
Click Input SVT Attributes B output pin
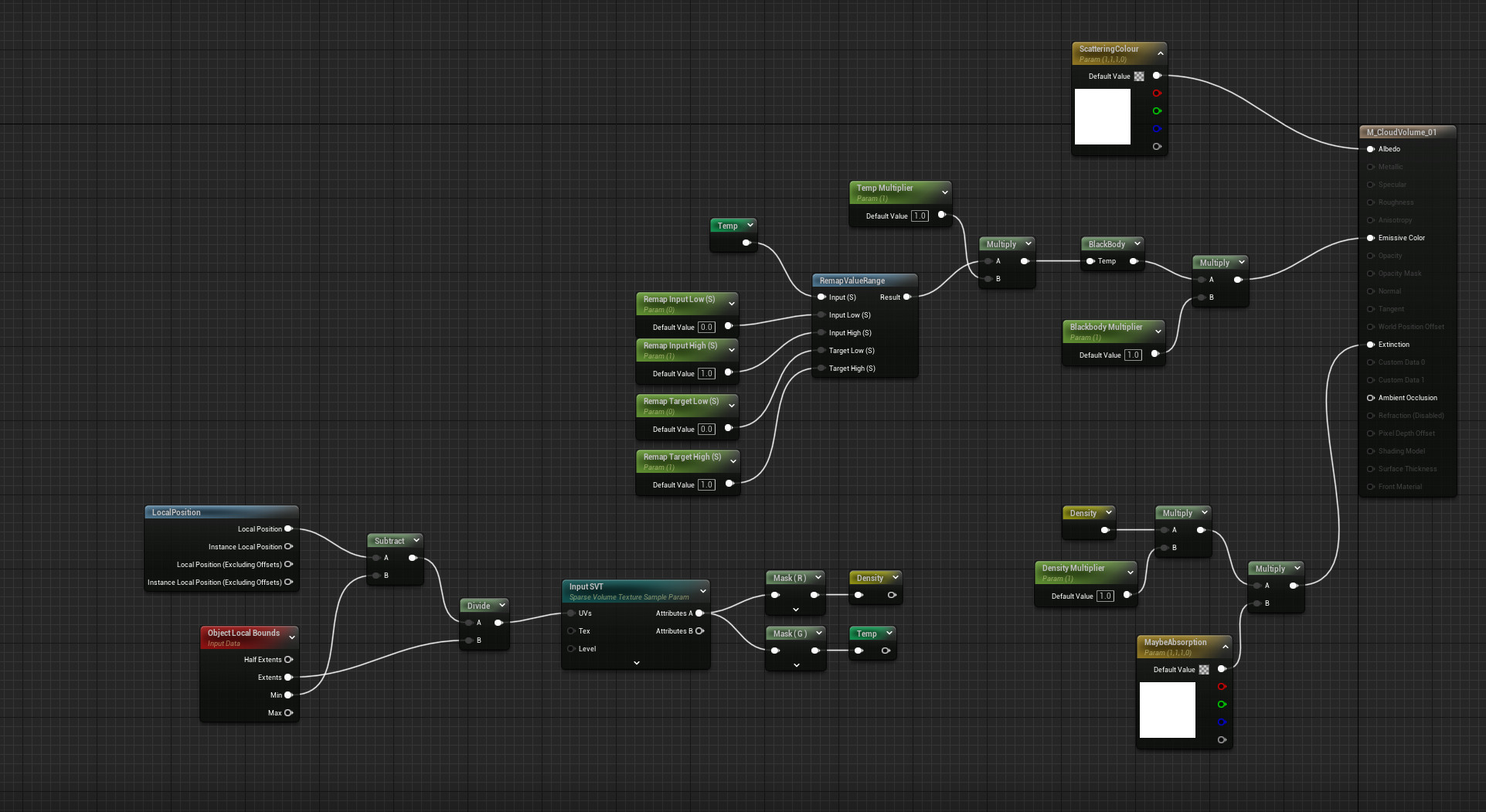click(x=699, y=631)
